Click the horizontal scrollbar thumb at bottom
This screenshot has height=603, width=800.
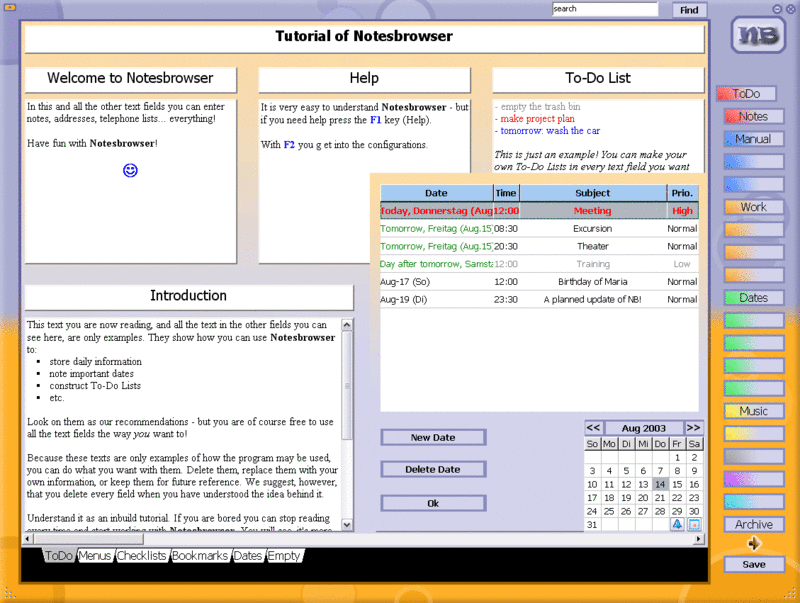(x=88, y=539)
